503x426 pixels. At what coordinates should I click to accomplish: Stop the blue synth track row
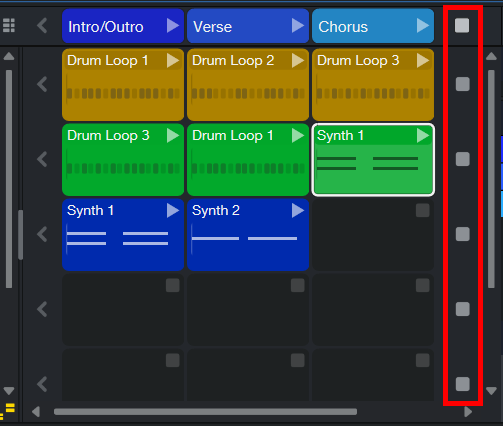463,234
